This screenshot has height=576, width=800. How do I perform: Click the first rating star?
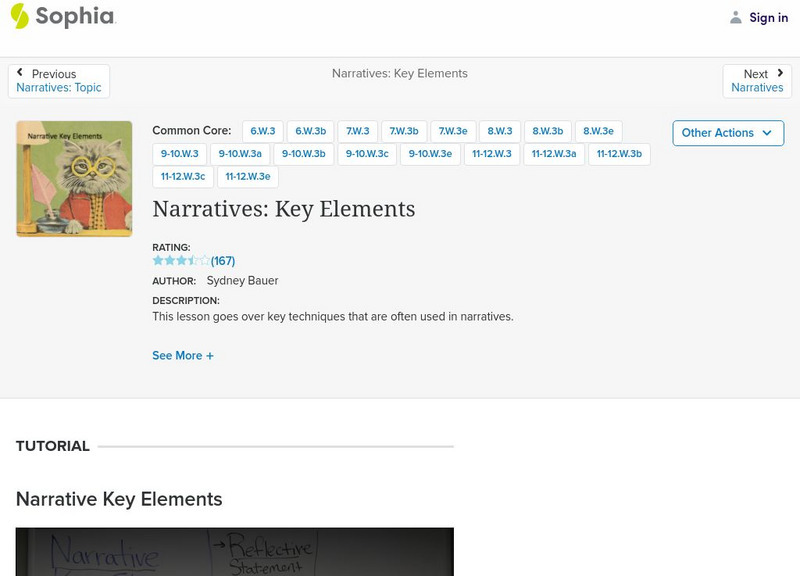coord(156,260)
